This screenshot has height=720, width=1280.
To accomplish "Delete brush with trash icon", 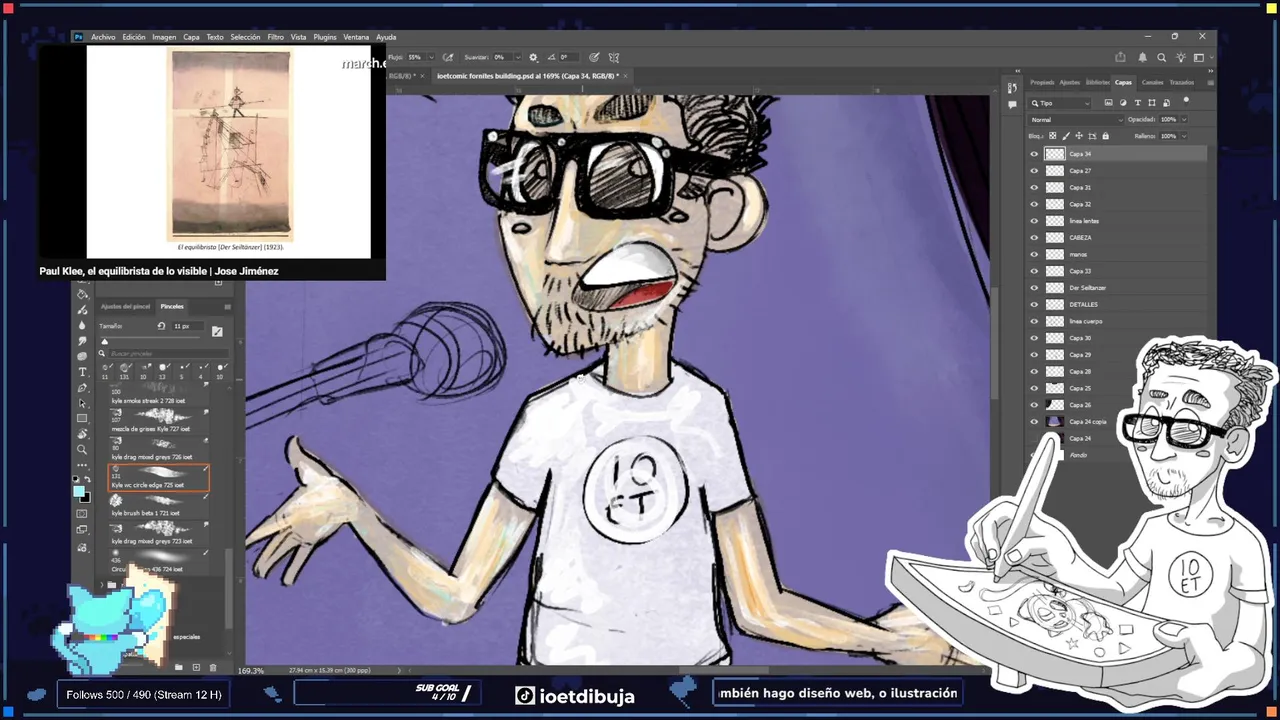I will click(212, 667).
